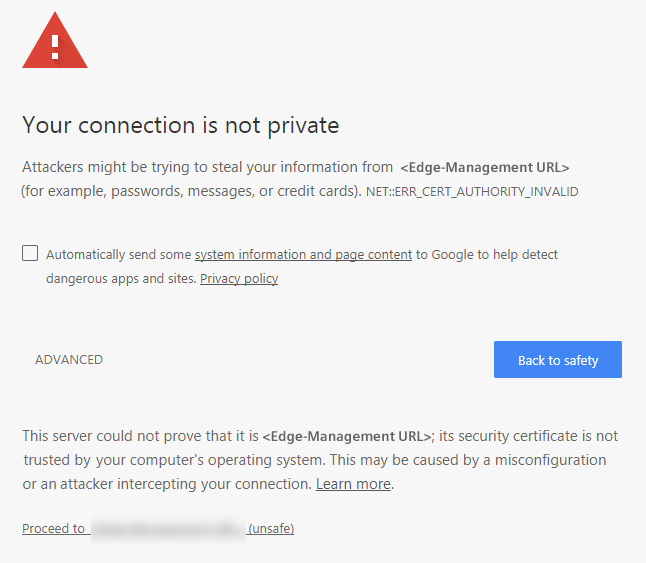Viewport: 646px width, 563px height.
Task: Click the red warning triangle icon
Action: point(55,44)
